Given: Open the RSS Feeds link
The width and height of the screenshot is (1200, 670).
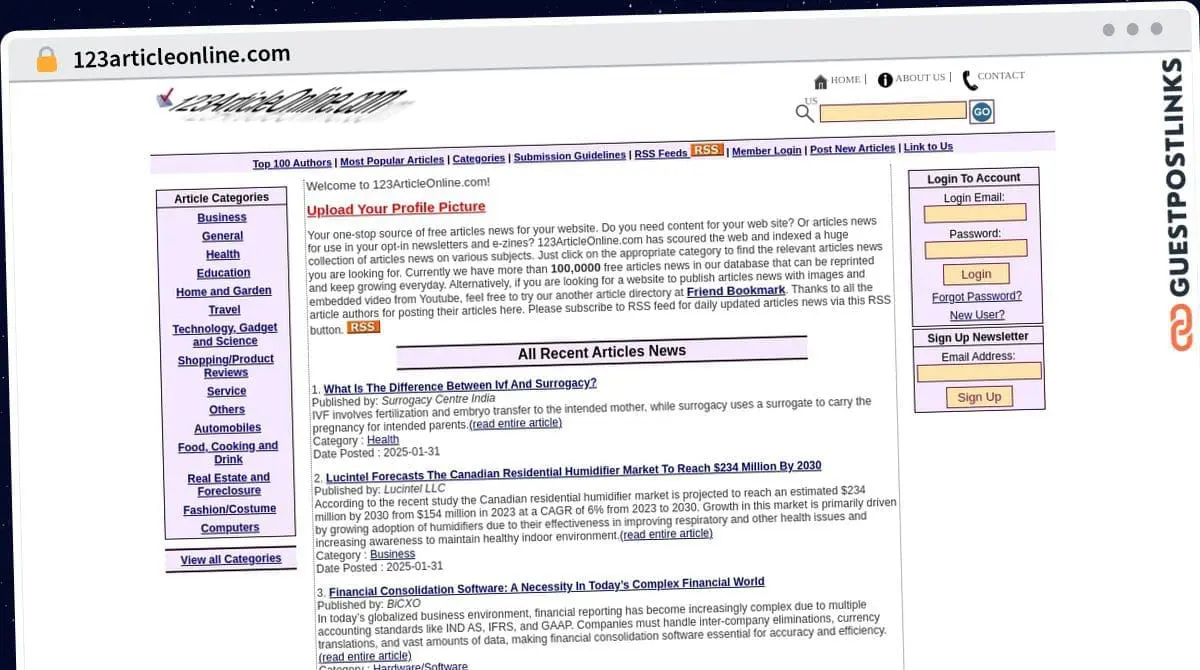Looking at the screenshot, I should (x=661, y=154).
